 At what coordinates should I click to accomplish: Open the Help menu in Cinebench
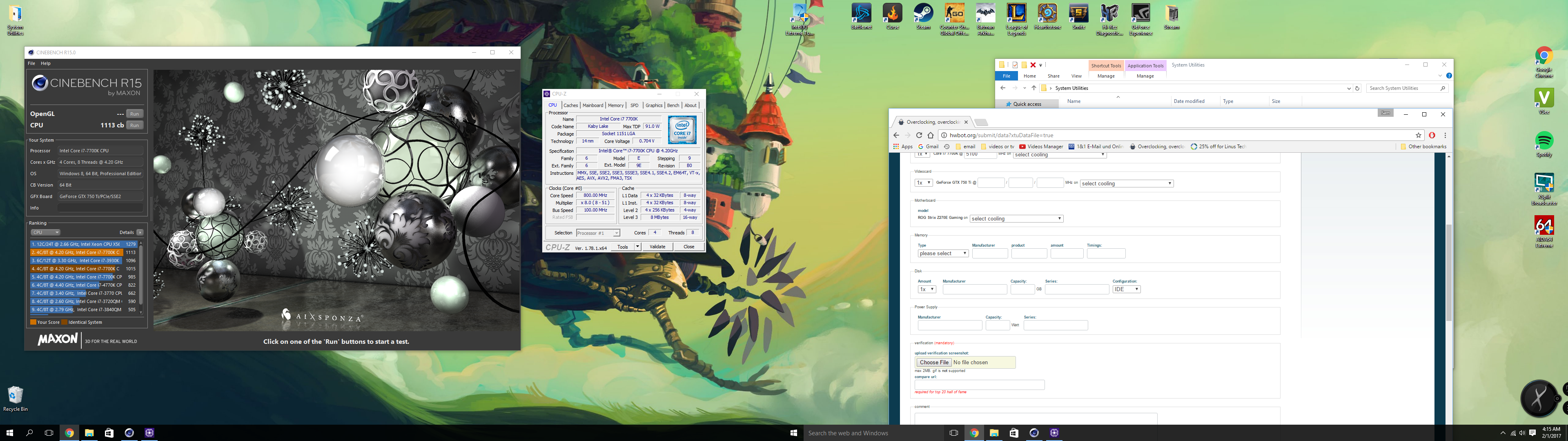46,63
